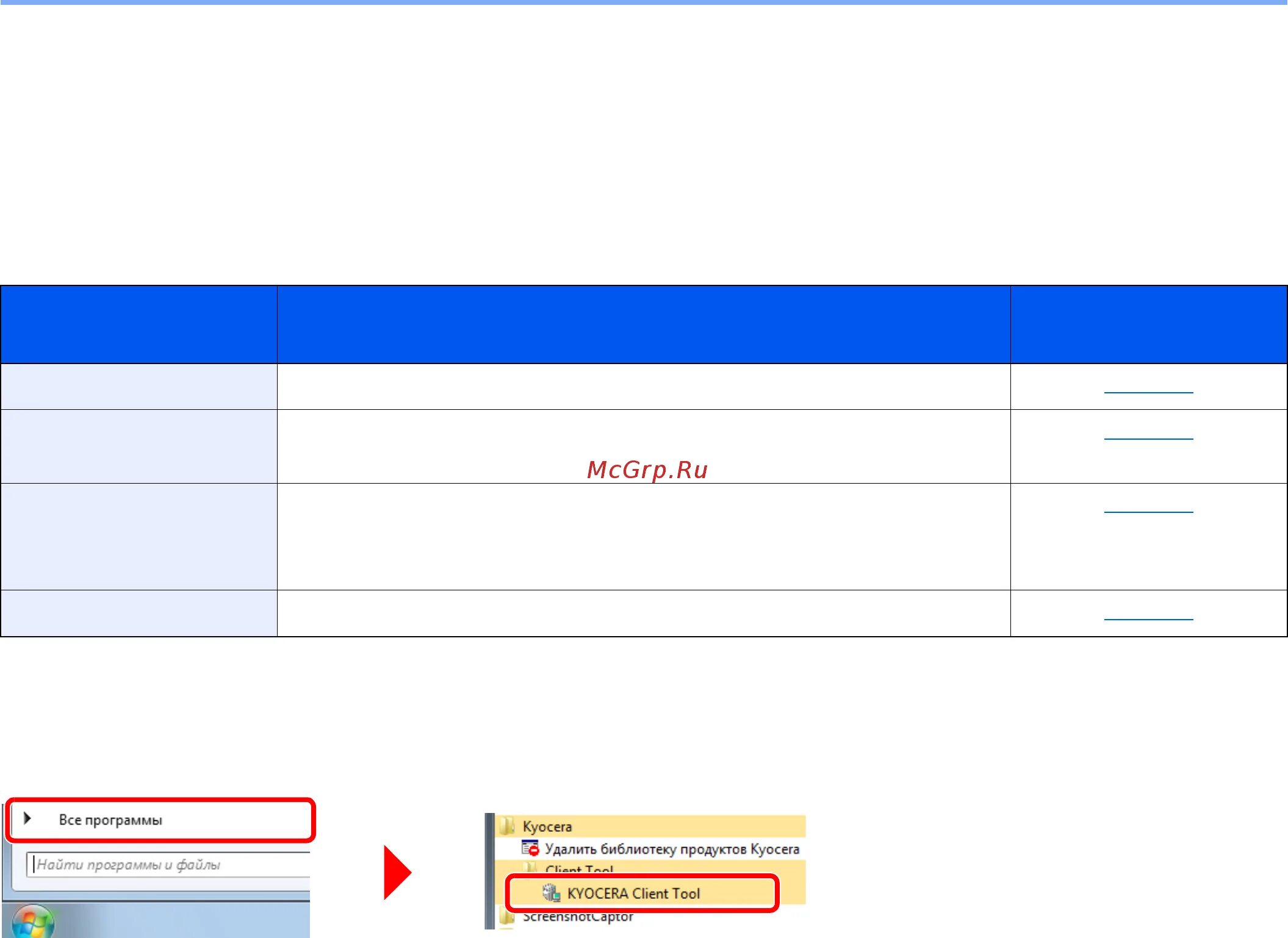Open the link in the third table row
This screenshot has width=1288, height=938.
(1148, 507)
